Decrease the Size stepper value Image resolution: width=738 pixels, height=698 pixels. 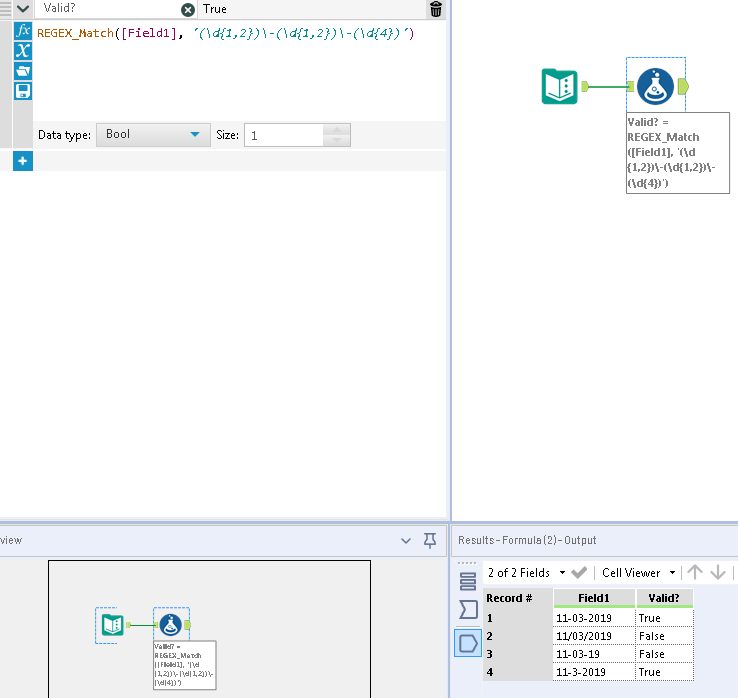337,141
